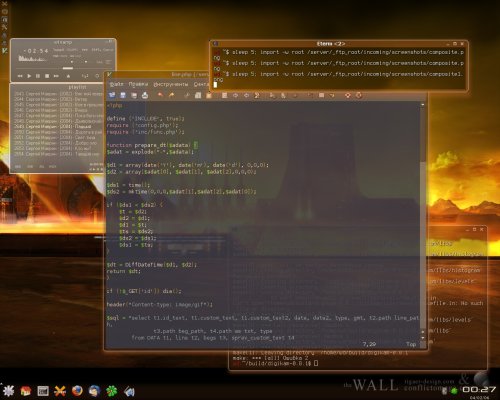Skip to previous track in XMMS

click(20, 76)
